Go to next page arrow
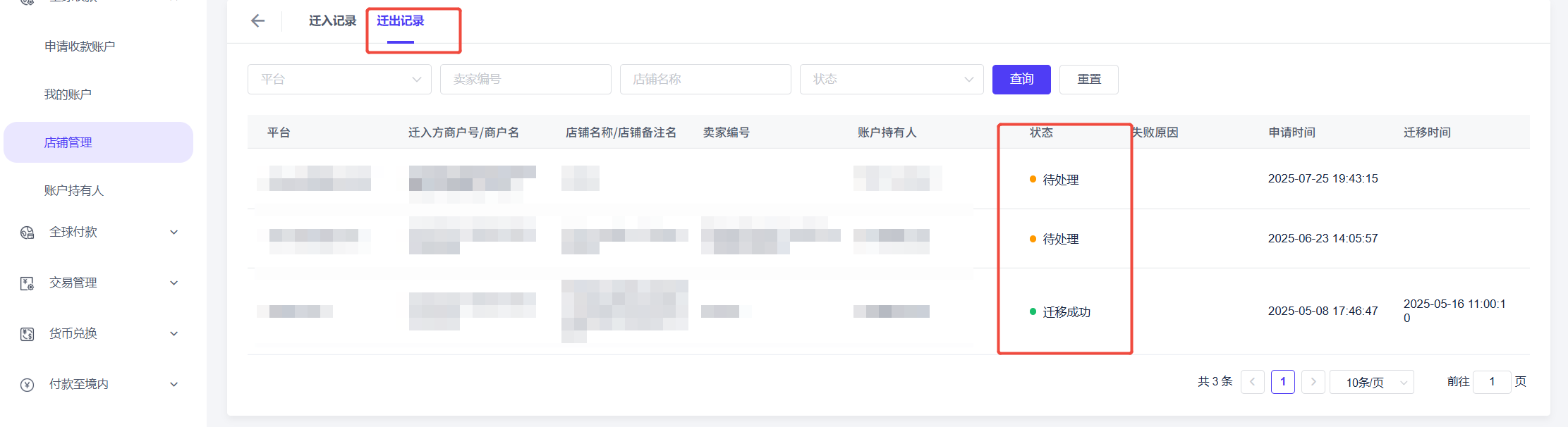 [1313, 382]
